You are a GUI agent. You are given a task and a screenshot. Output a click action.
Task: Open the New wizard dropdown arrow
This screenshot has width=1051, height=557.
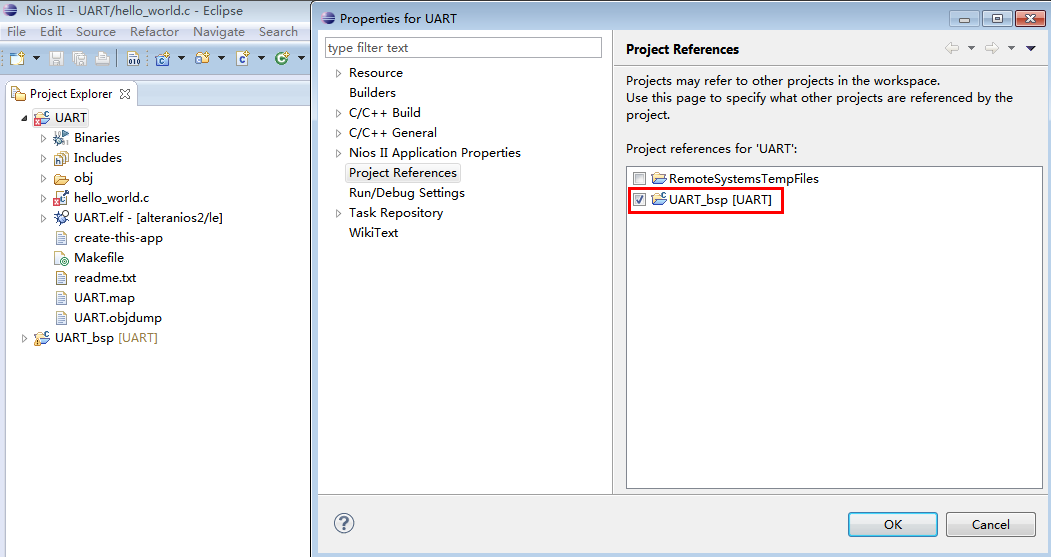tap(36, 59)
